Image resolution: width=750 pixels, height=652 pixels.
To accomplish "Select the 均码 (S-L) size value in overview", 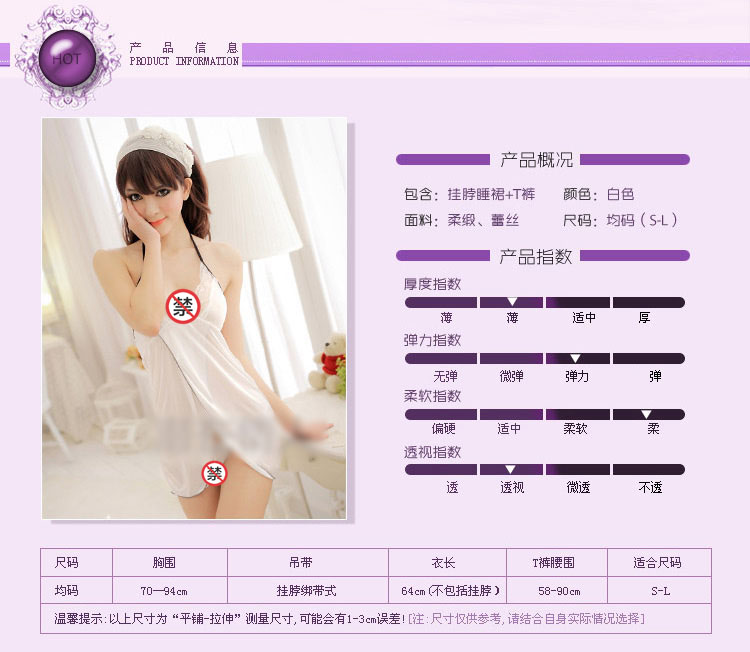I will click(642, 220).
